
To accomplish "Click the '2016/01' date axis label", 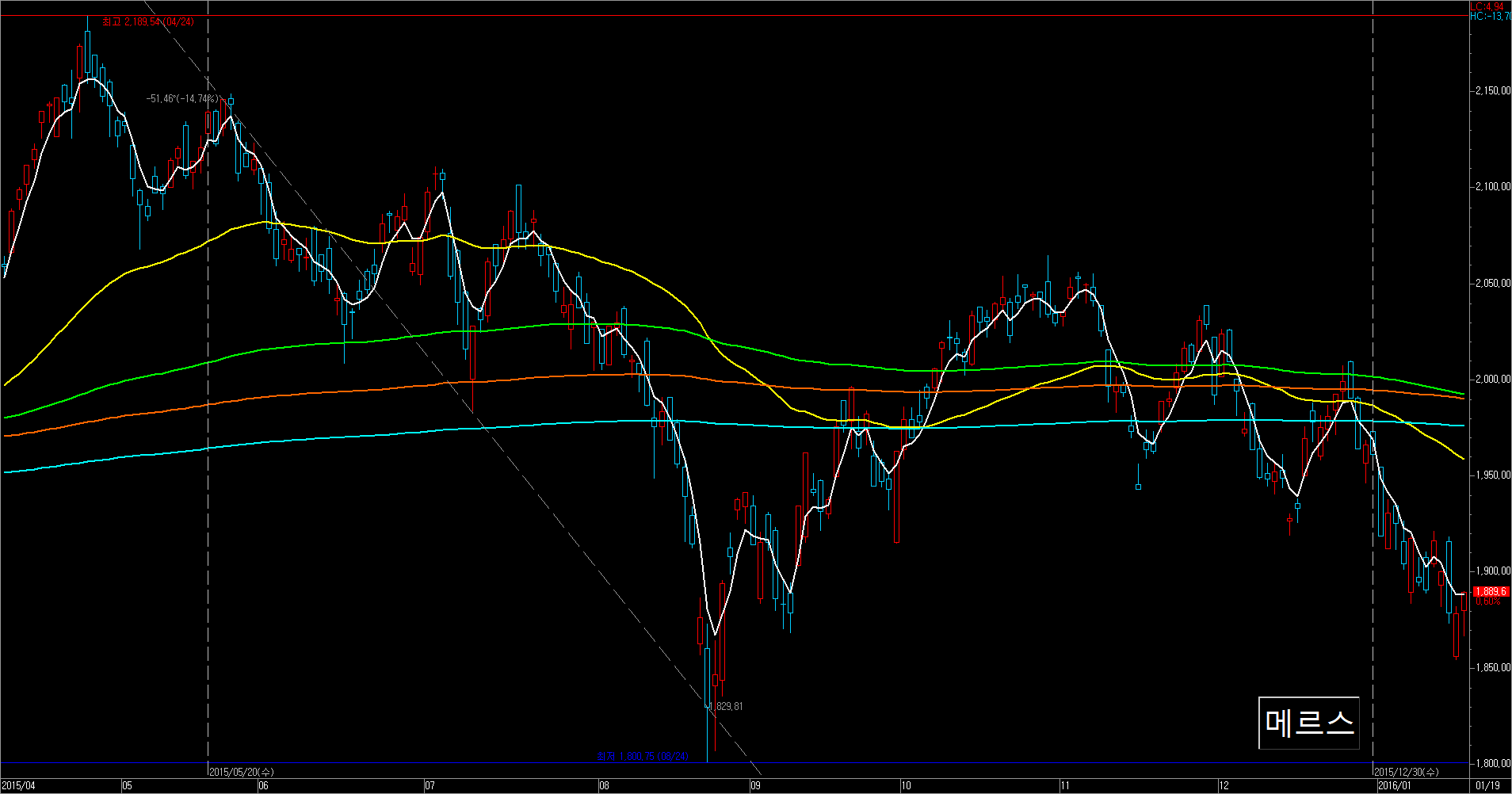I will [1395, 786].
